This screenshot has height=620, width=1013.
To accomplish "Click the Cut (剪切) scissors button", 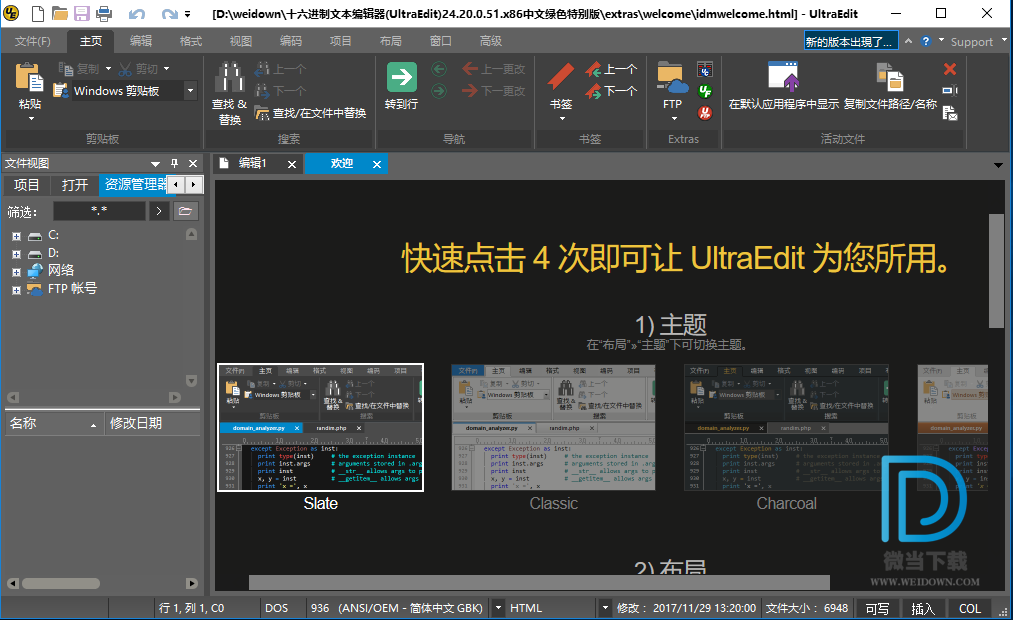I will [139, 68].
